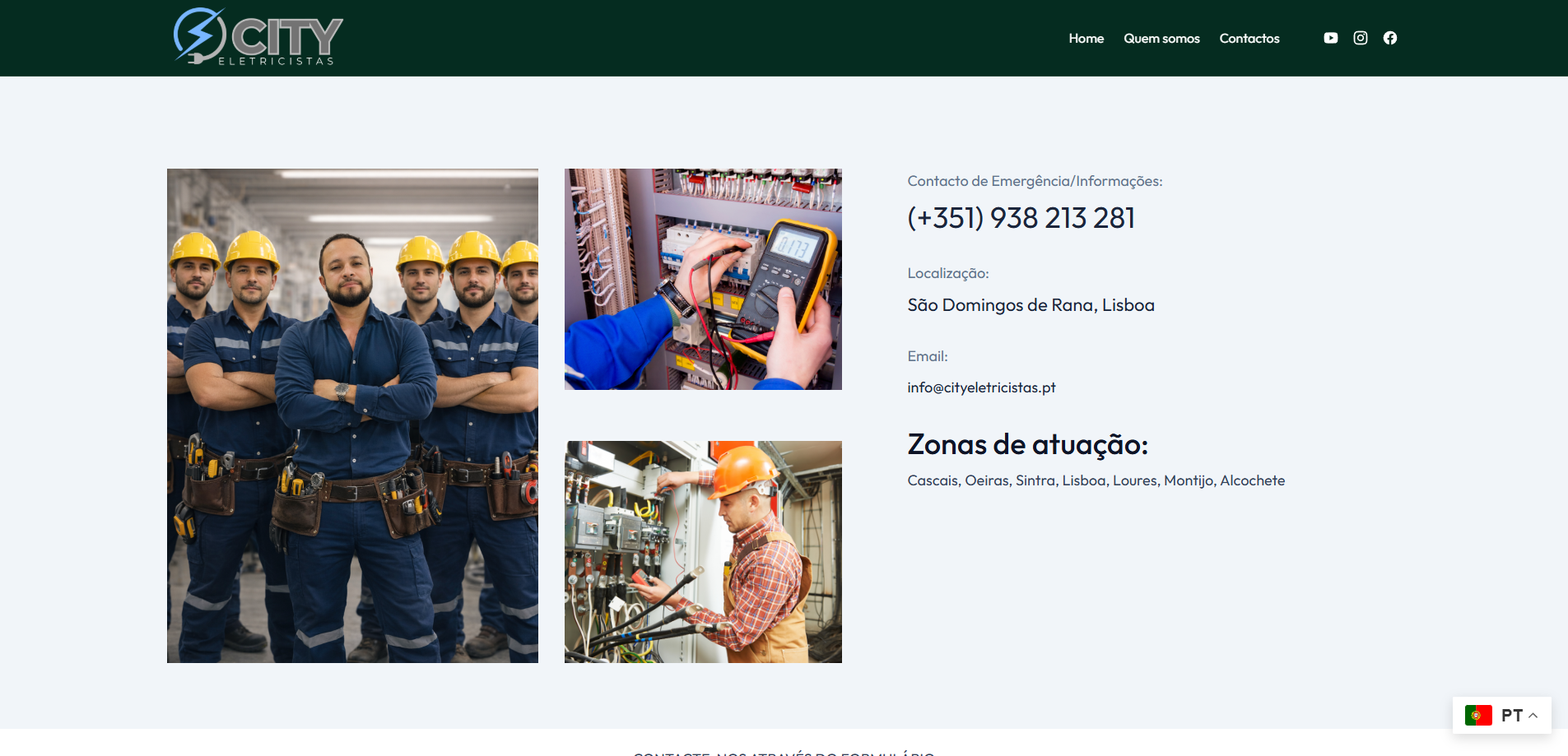Click the City Eletricistas logo
This screenshot has height=756, width=1568.
[x=258, y=37]
